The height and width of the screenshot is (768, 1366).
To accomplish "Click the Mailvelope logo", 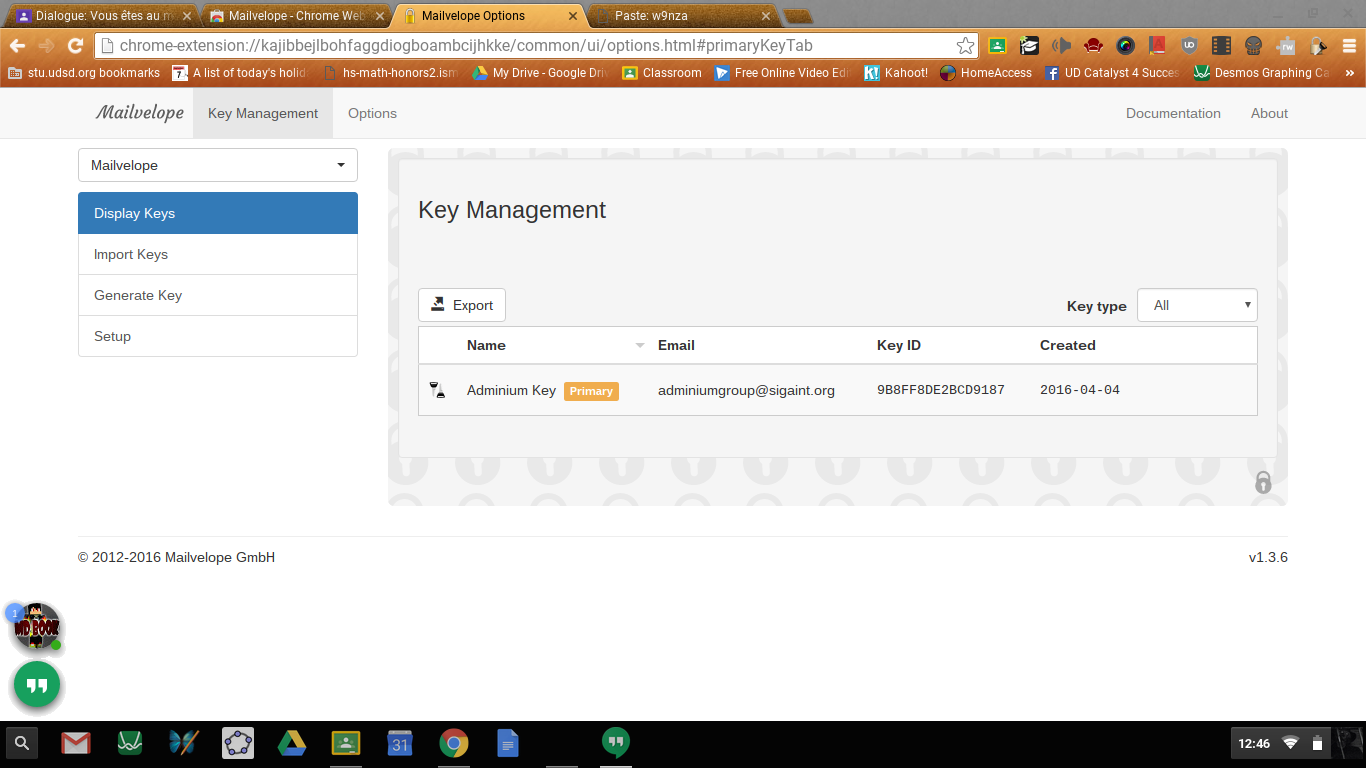I will point(140,113).
